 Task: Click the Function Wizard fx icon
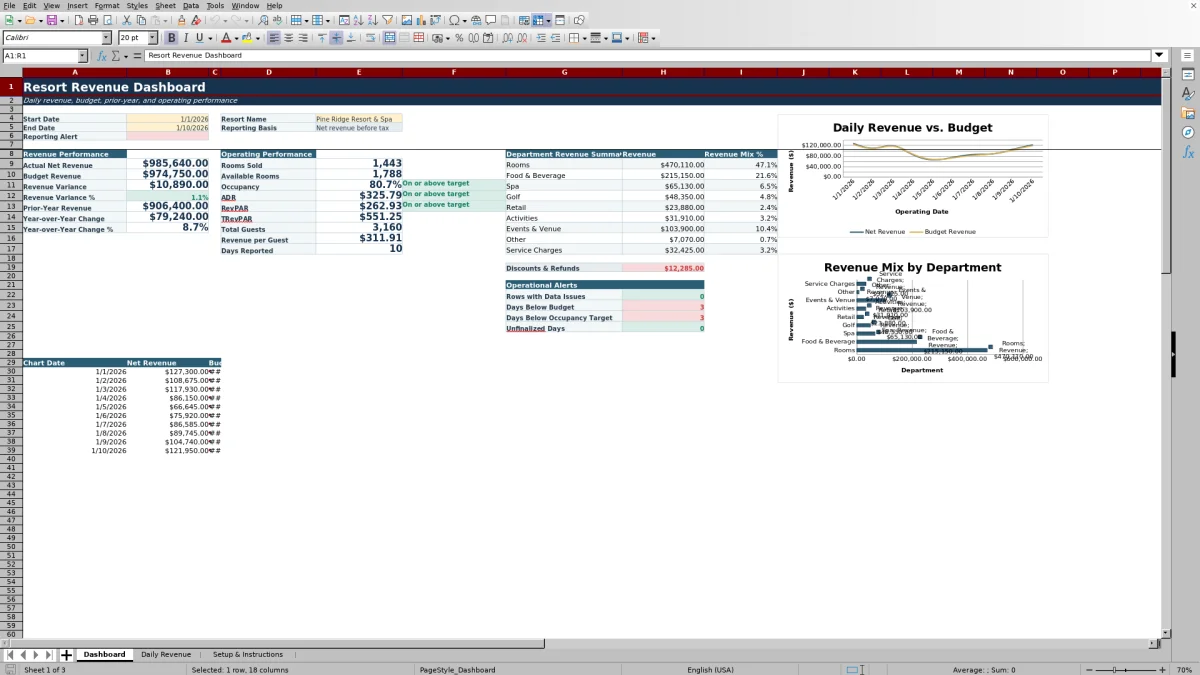click(x=101, y=56)
